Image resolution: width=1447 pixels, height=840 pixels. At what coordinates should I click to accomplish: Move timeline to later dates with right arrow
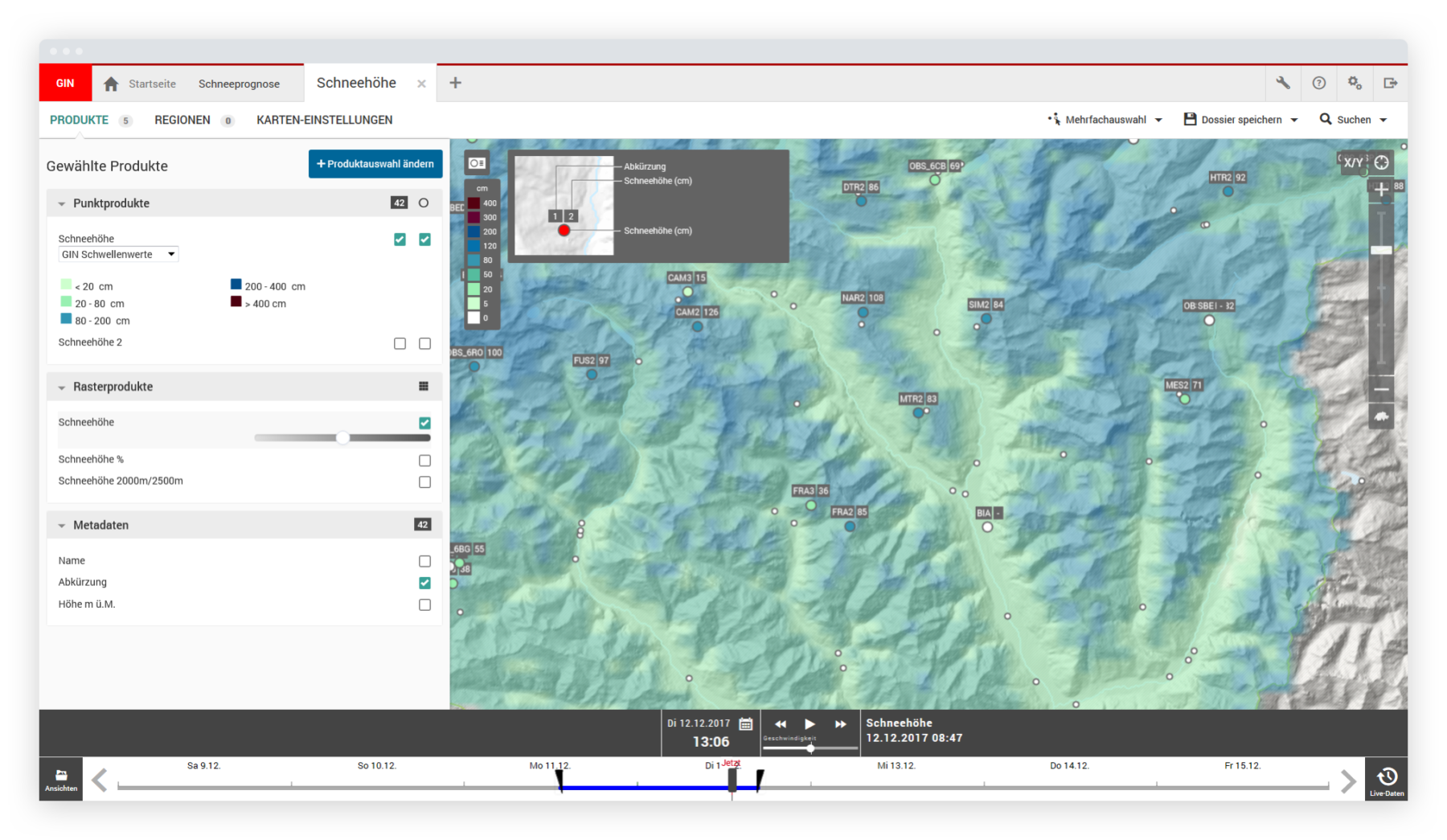(1348, 780)
